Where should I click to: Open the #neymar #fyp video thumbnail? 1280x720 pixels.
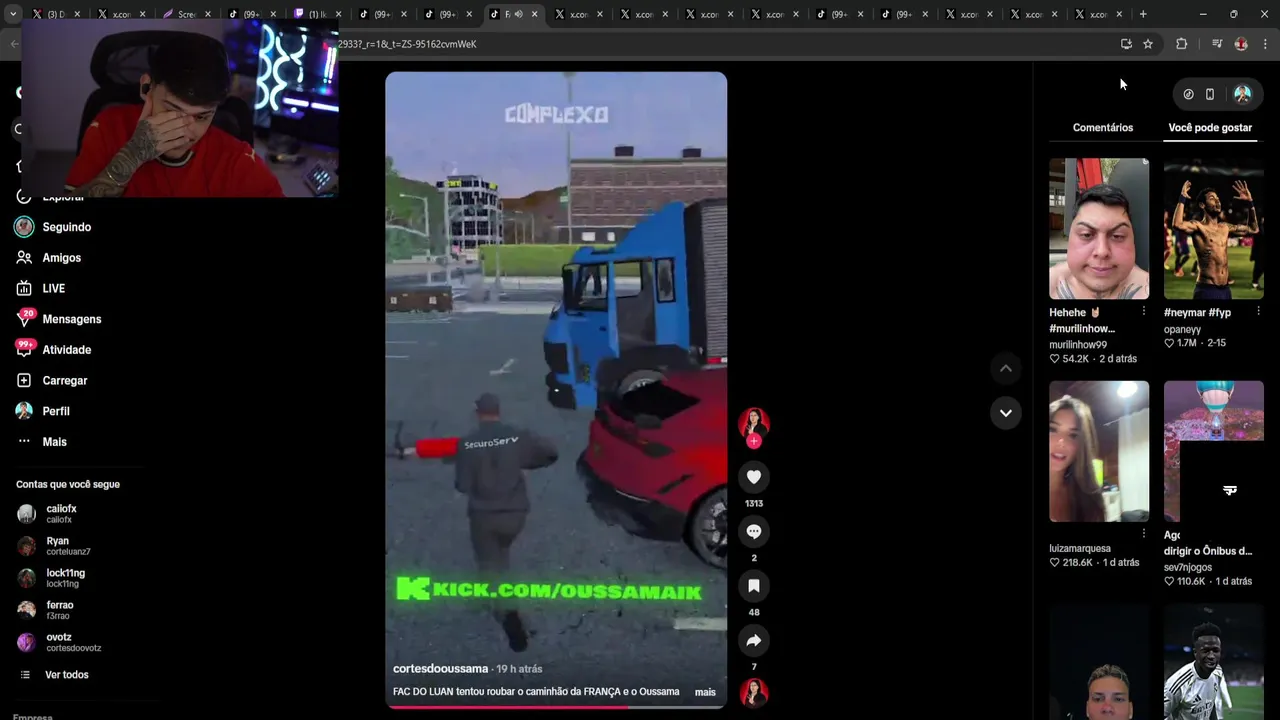coord(1214,228)
